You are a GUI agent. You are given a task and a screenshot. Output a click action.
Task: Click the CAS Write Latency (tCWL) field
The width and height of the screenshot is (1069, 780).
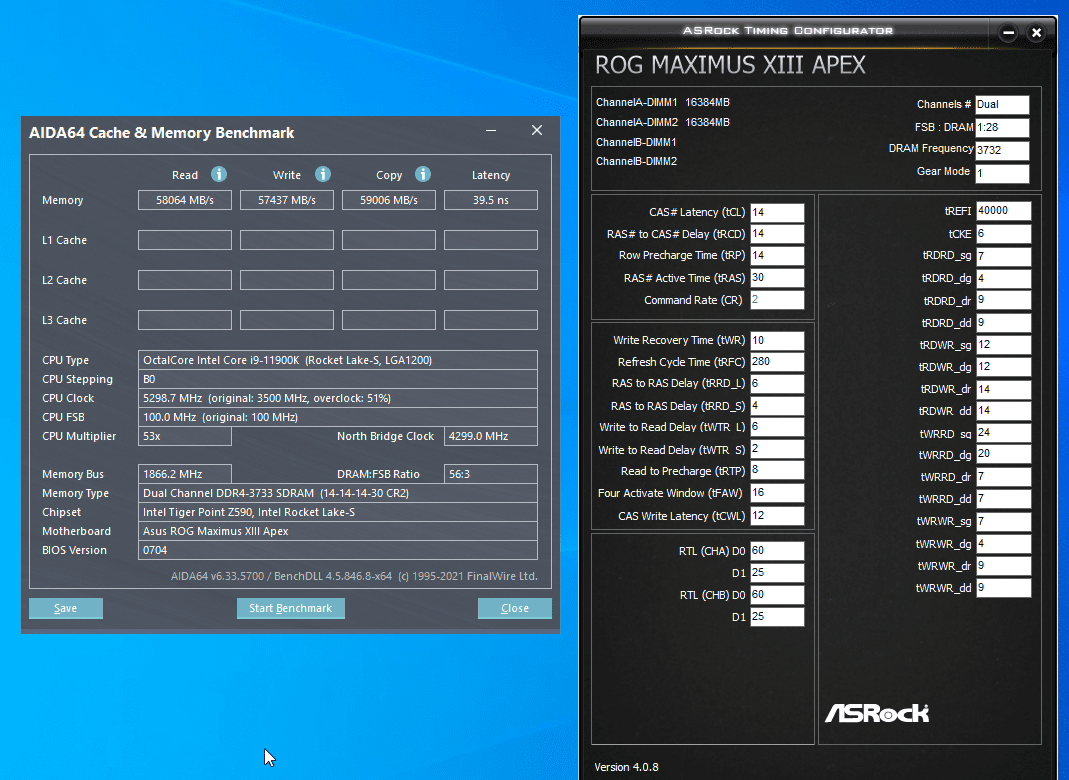pyautogui.click(x=777, y=516)
